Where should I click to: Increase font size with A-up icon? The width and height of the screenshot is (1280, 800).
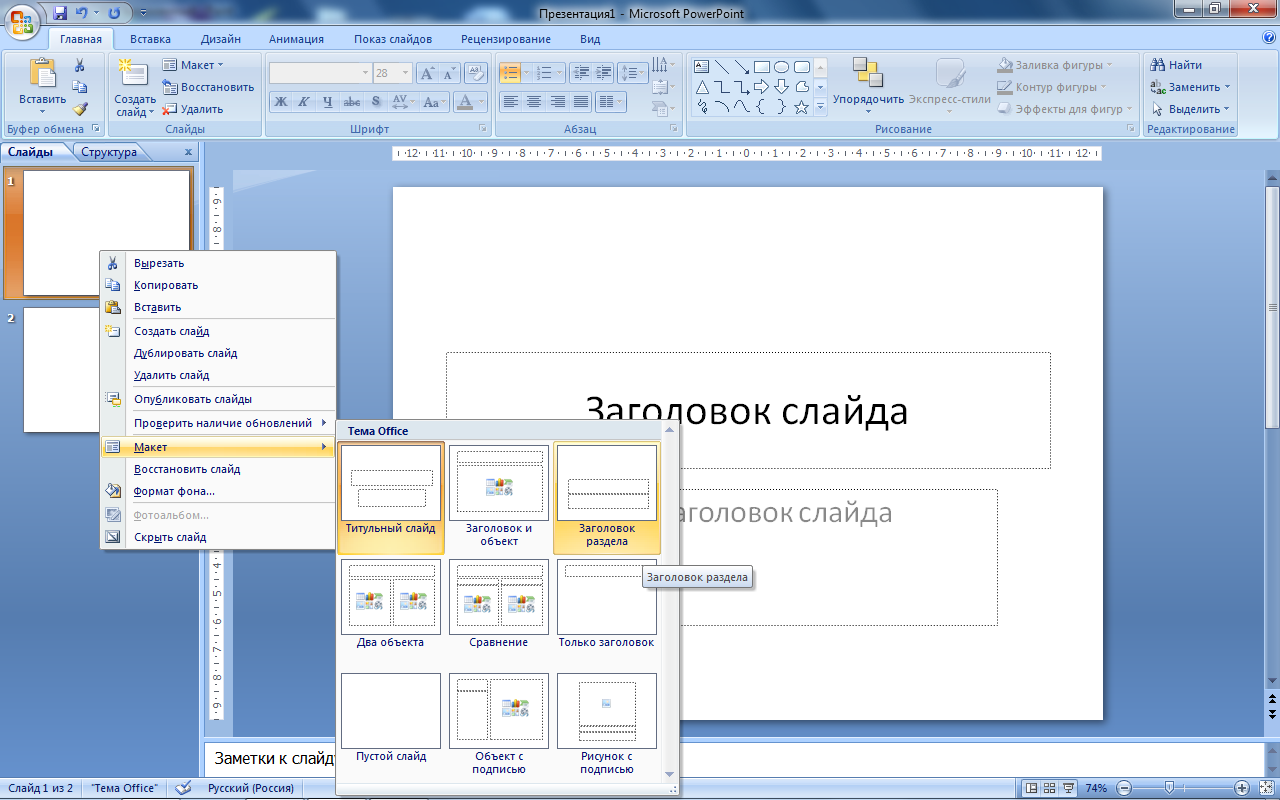pyautogui.click(x=426, y=73)
